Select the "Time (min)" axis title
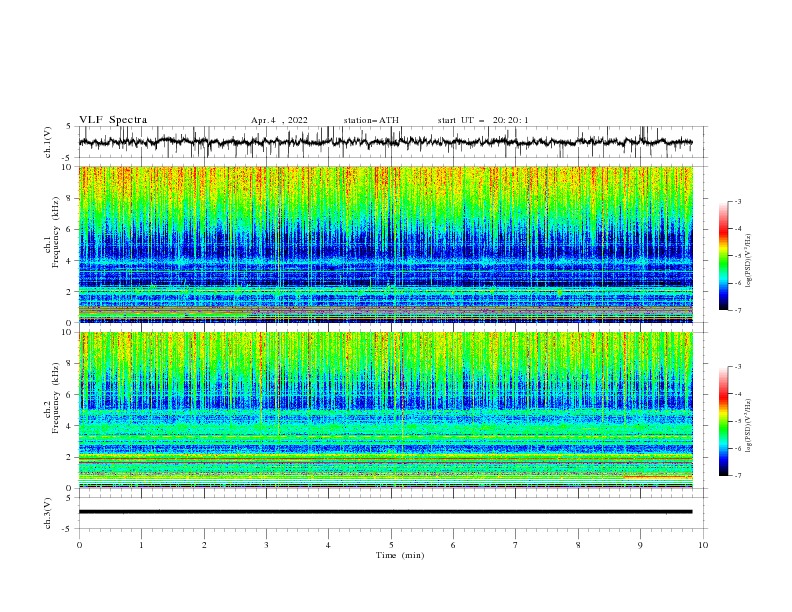 click(400, 555)
